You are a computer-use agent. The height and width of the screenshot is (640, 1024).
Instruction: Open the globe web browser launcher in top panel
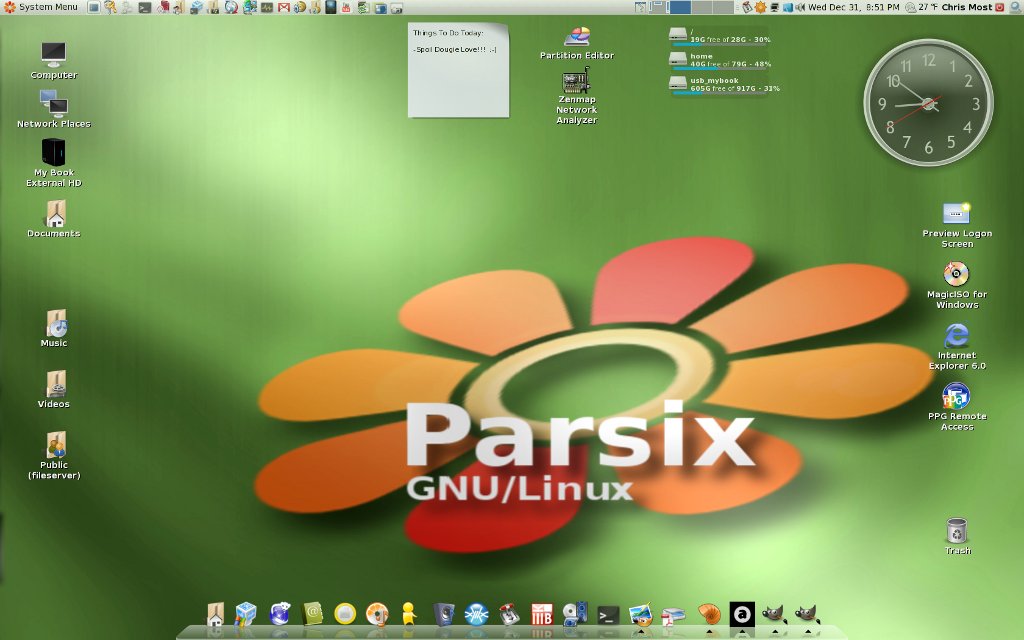click(231, 7)
